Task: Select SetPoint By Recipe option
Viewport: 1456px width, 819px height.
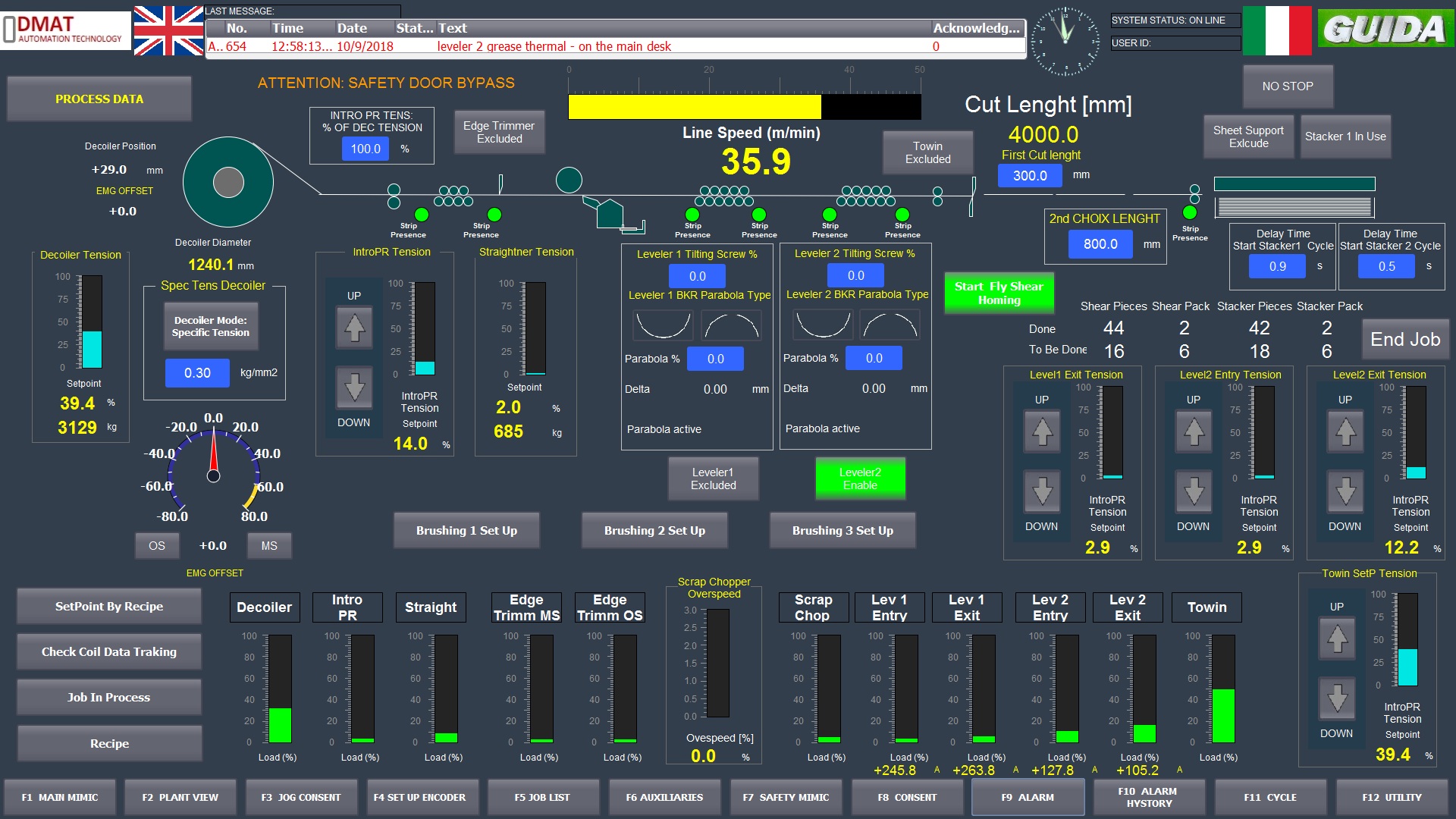Action: click(111, 607)
